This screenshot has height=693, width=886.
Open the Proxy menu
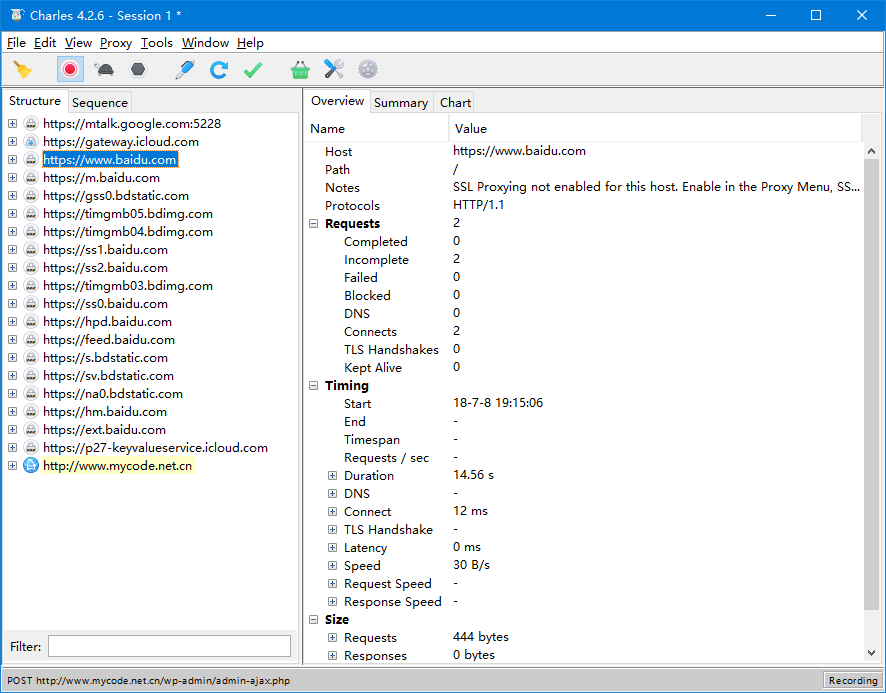[x=116, y=43]
